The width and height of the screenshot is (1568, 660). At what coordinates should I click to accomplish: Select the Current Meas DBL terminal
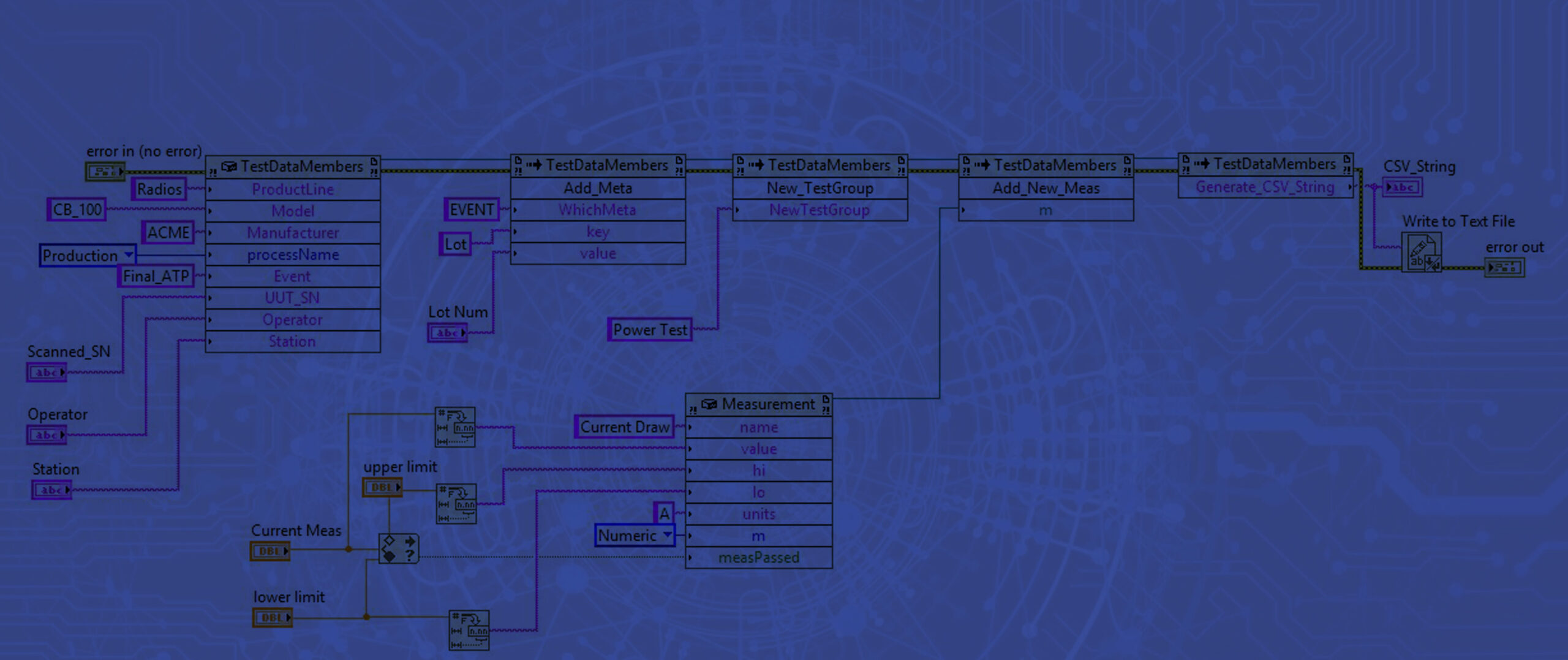coord(269,552)
